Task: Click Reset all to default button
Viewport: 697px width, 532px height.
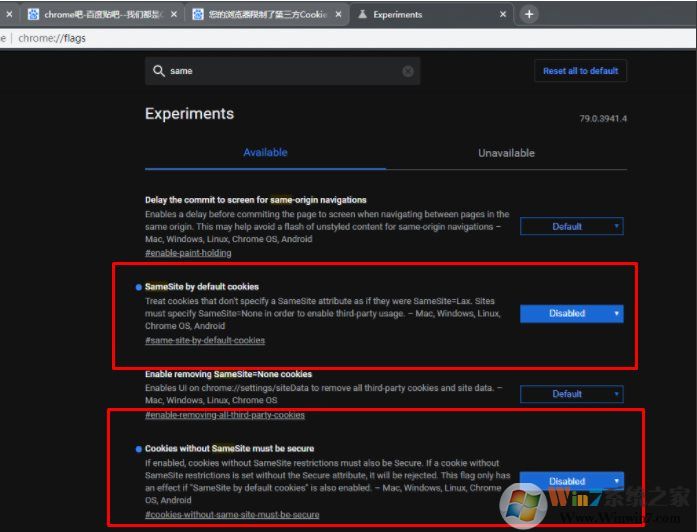Action: (580, 71)
